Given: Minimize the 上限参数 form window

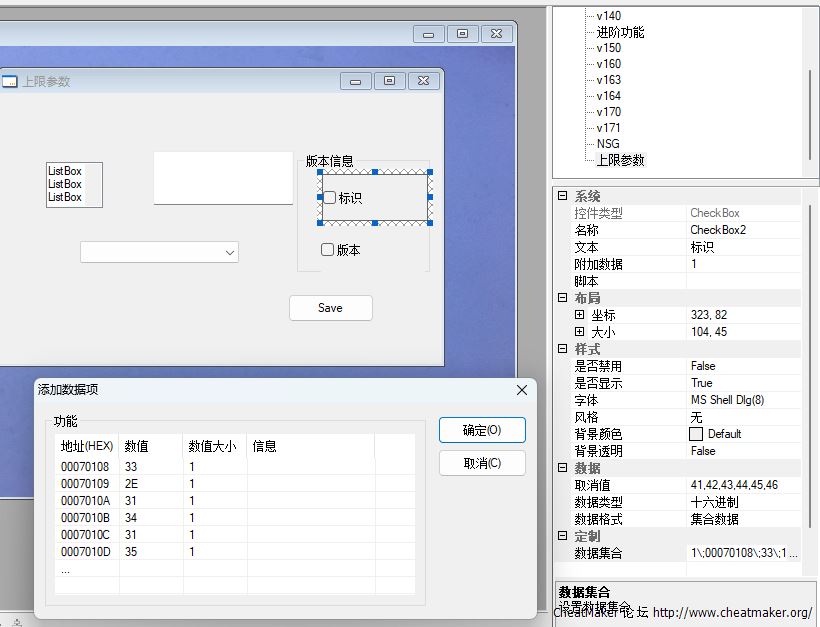Looking at the screenshot, I should click(355, 81).
